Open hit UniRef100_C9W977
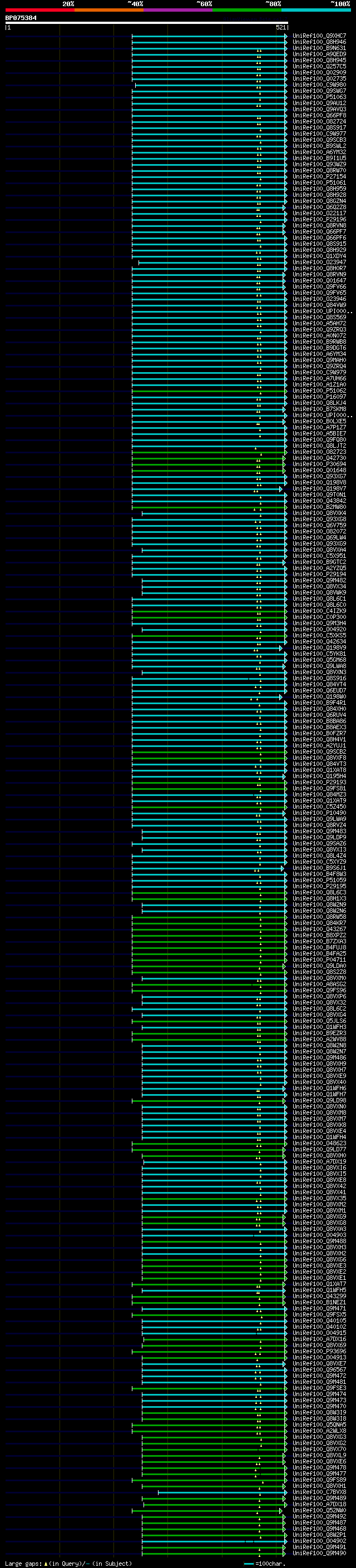Image resolution: width=356 pixels, height=1568 pixels. 319,134
